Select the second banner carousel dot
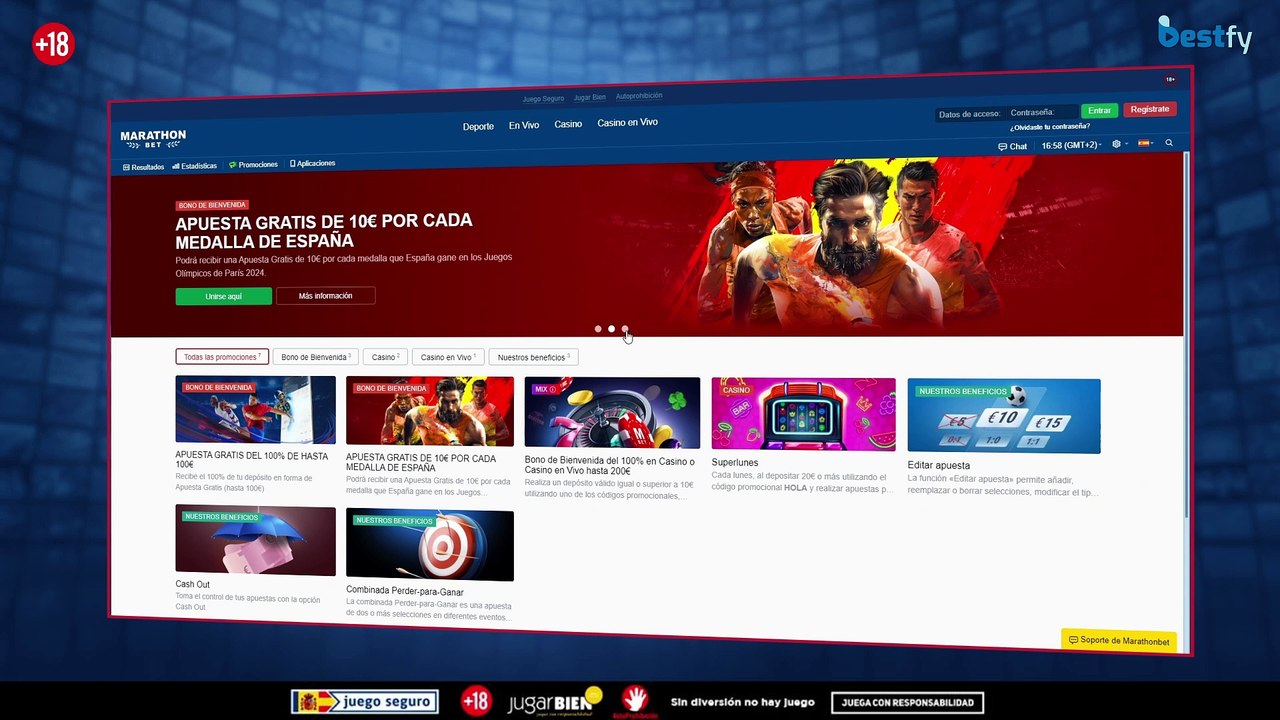This screenshot has height=720, width=1280. point(611,329)
